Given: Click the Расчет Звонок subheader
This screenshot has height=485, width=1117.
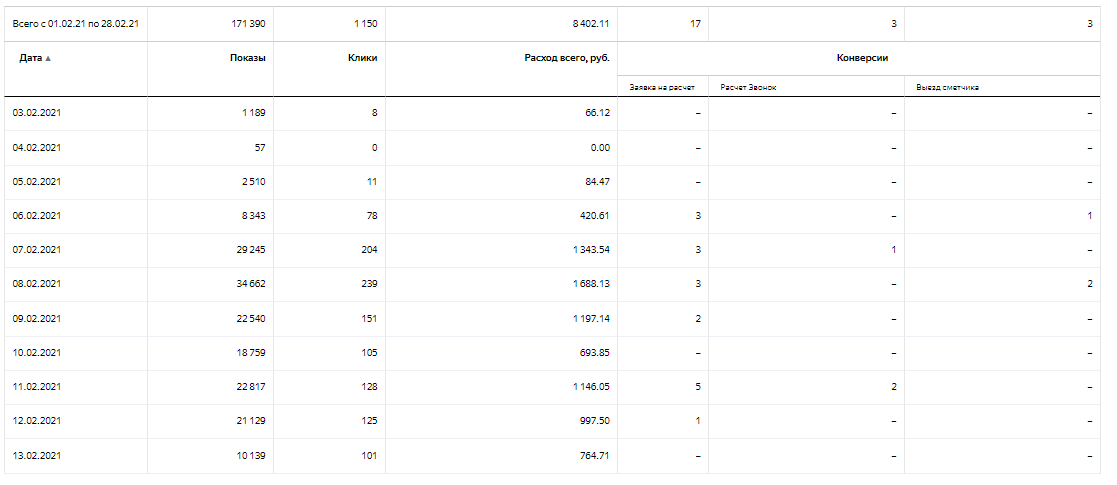Looking at the screenshot, I should point(747,87).
